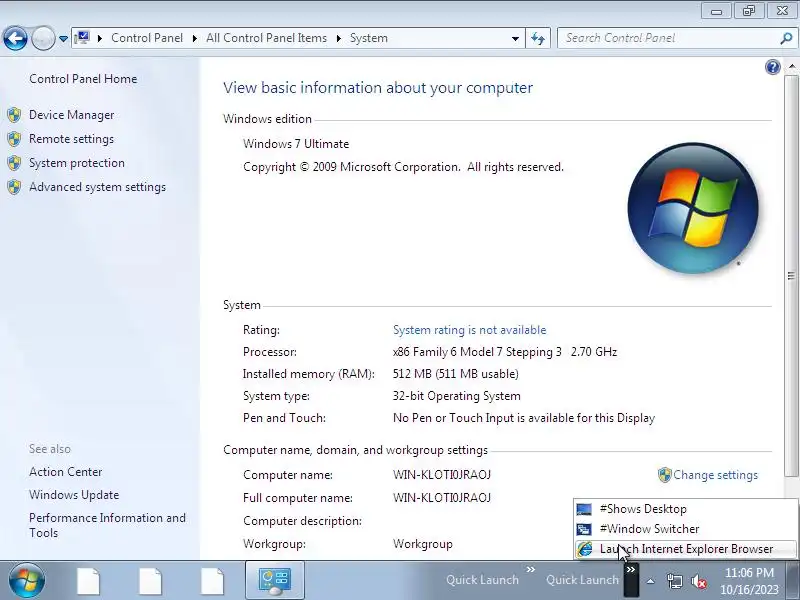Click shield icon beside Change settings
Image resolution: width=800 pixels, height=600 pixels.
pyautogui.click(x=664, y=475)
